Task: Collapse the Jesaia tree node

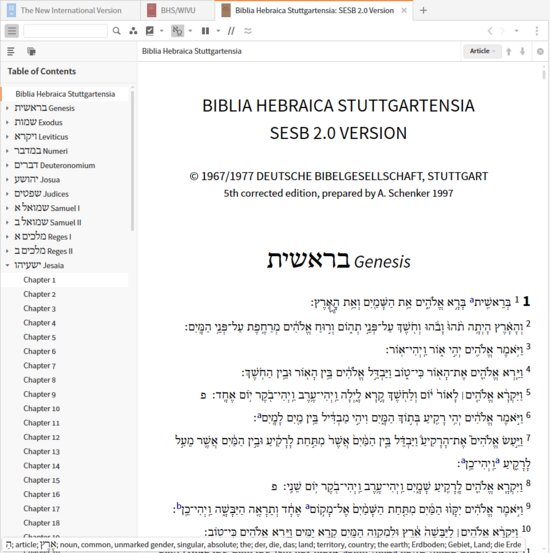Action: coord(7,265)
